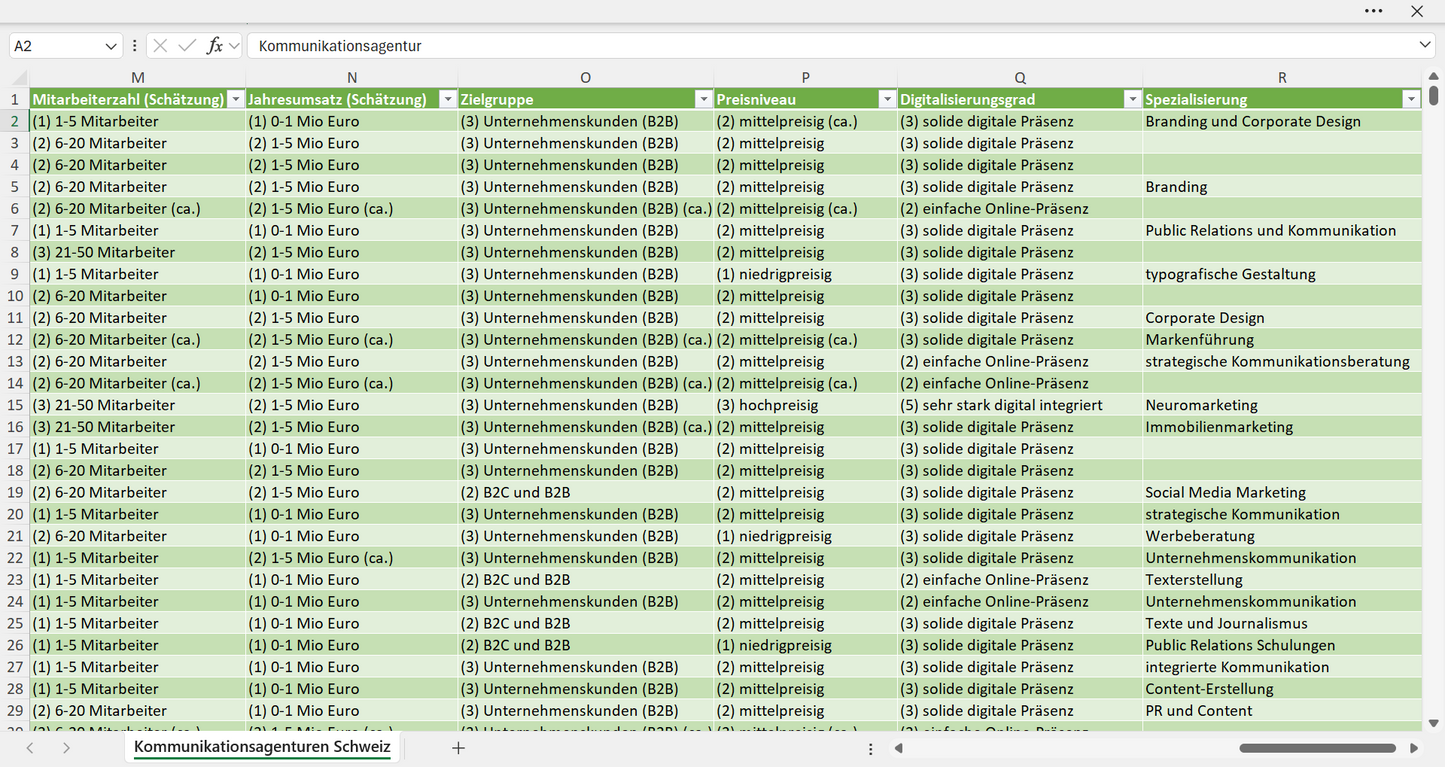This screenshot has height=767, width=1445.
Task: Go to previous sheet arrow
Action: tap(30, 748)
